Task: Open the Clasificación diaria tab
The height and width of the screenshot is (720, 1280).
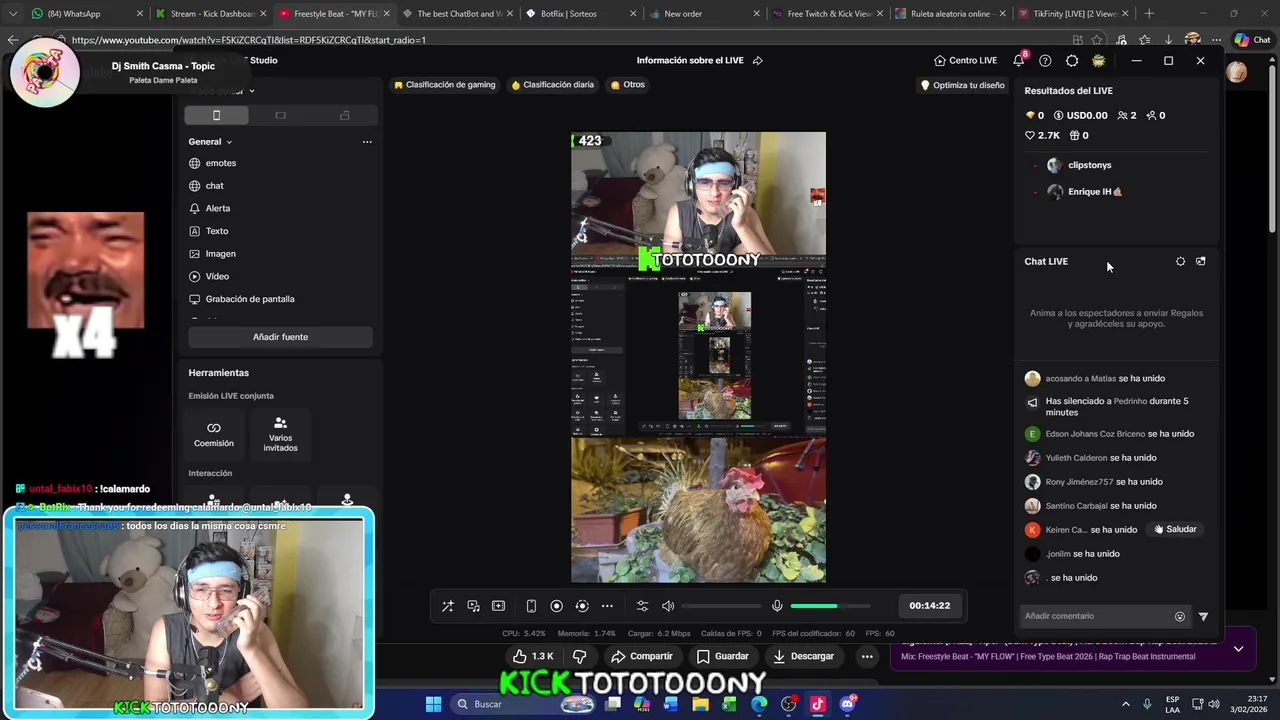Action: pyautogui.click(x=553, y=85)
